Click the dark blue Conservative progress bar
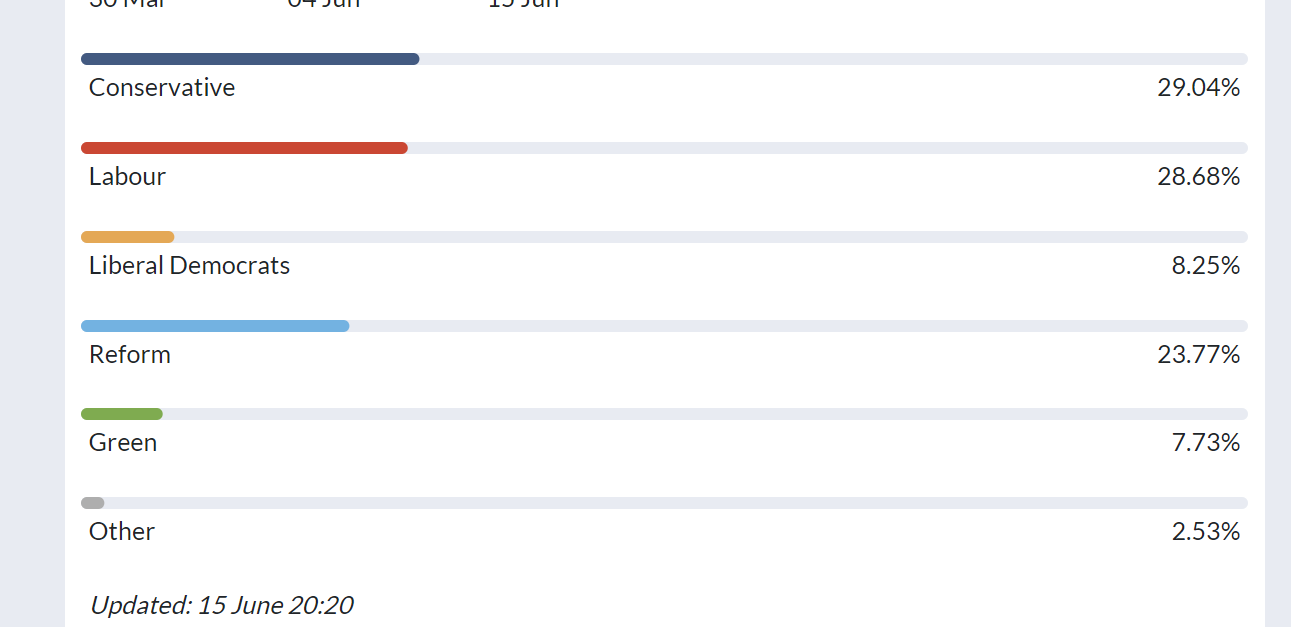This screenshot has width=1291, height=627. [250, 59]
